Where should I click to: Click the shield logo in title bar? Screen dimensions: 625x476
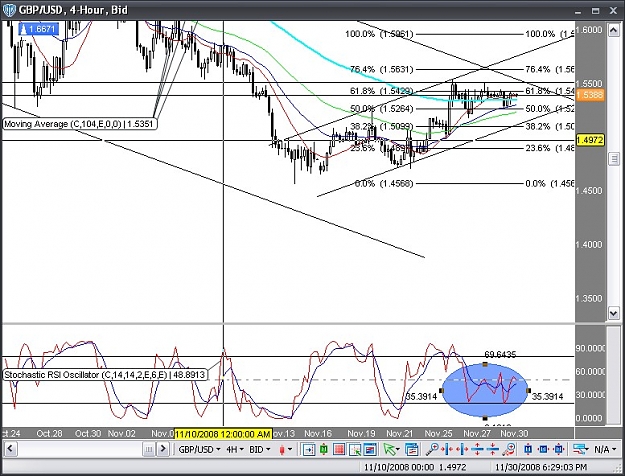pyautogui.click(x=9, y=10)
